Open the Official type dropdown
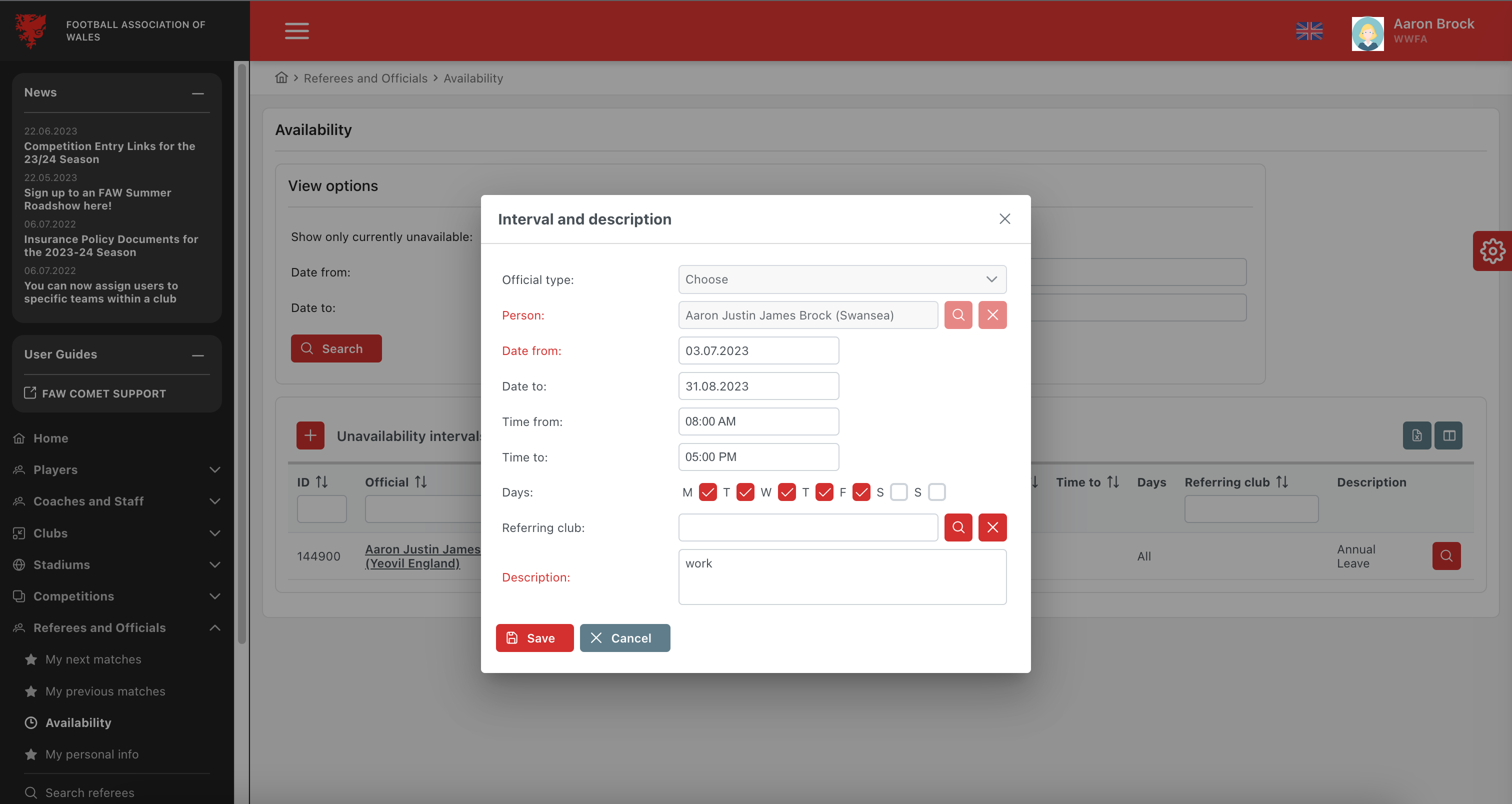Viewport: 1512px width, 804px height. point(841,279)
